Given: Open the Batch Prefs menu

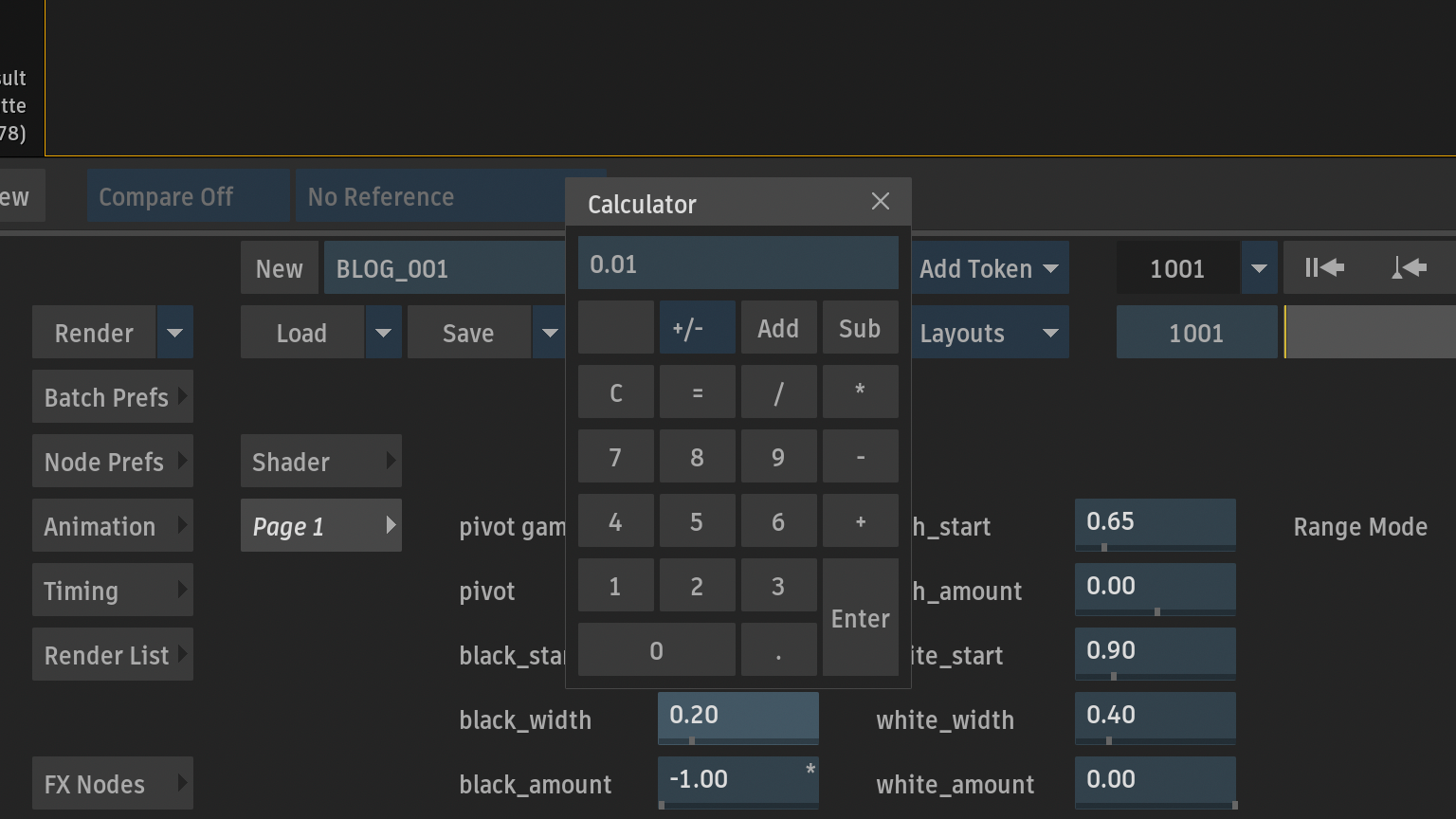Looking at the screenshot, I should [113, 397].
